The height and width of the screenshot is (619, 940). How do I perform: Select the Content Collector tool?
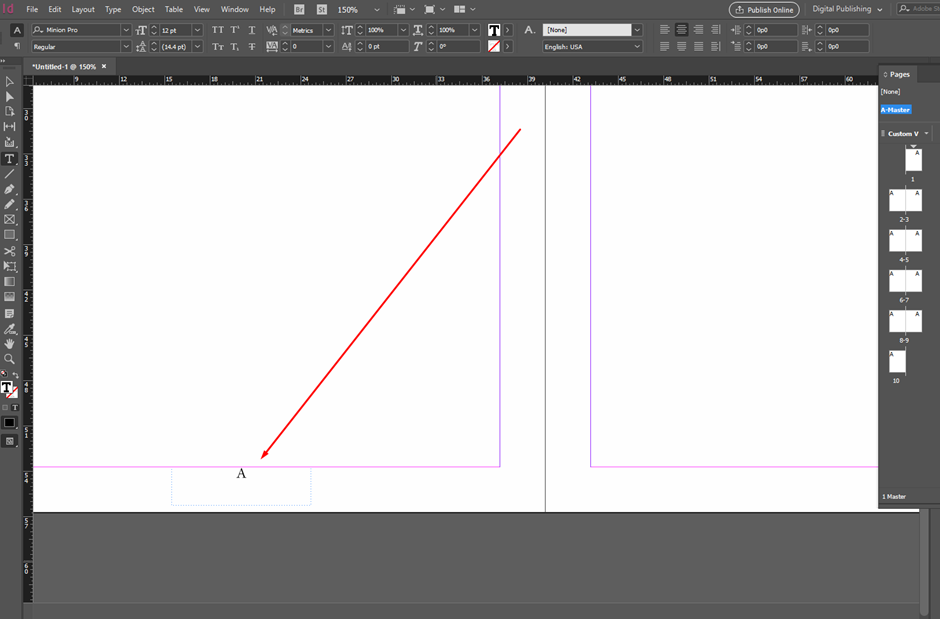coord(9,142)
